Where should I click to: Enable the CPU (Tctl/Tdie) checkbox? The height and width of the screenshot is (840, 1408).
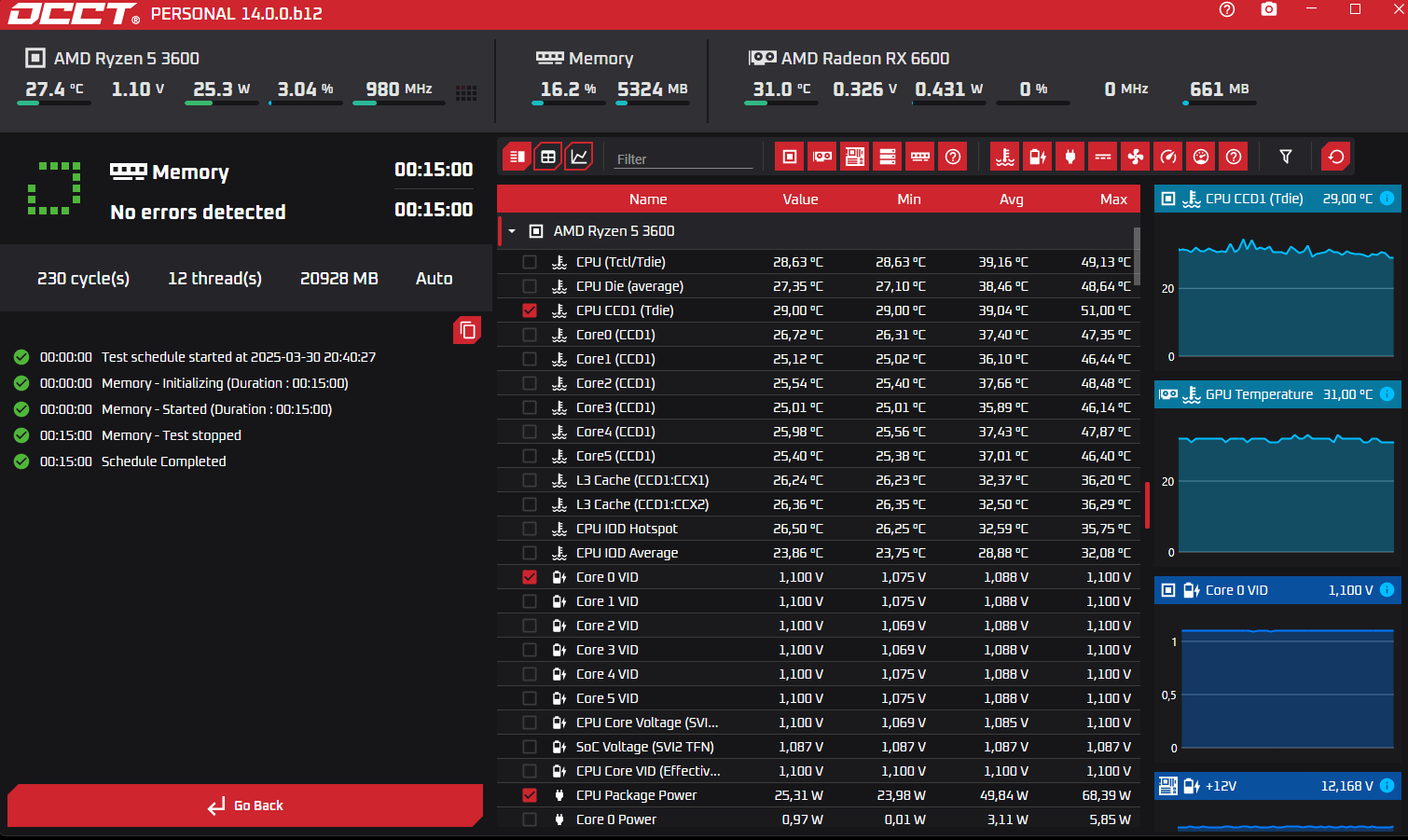tap(530, 262)
